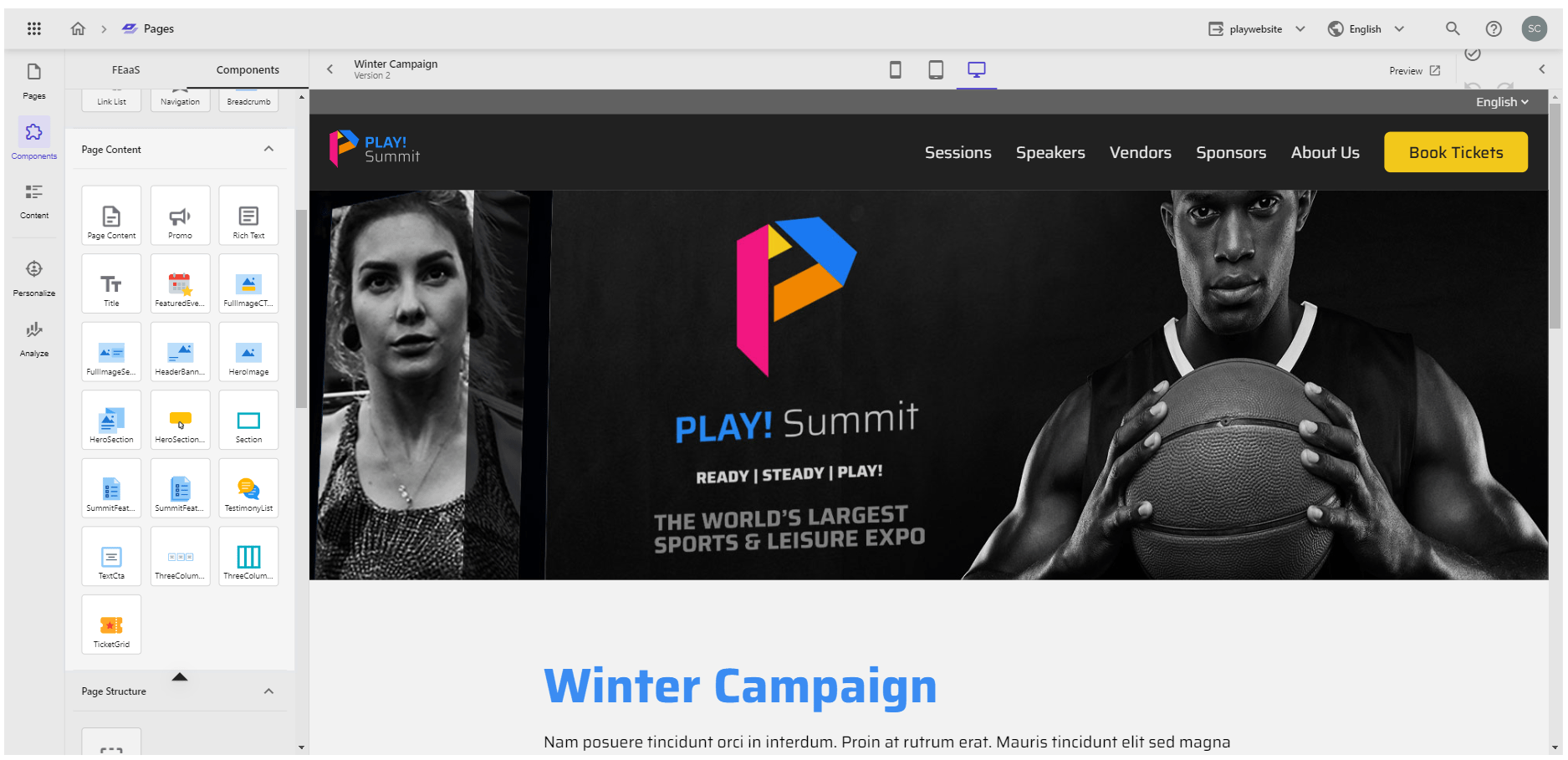
Task: Click the search magnifier icon
Action: [x=1453, y=28]
